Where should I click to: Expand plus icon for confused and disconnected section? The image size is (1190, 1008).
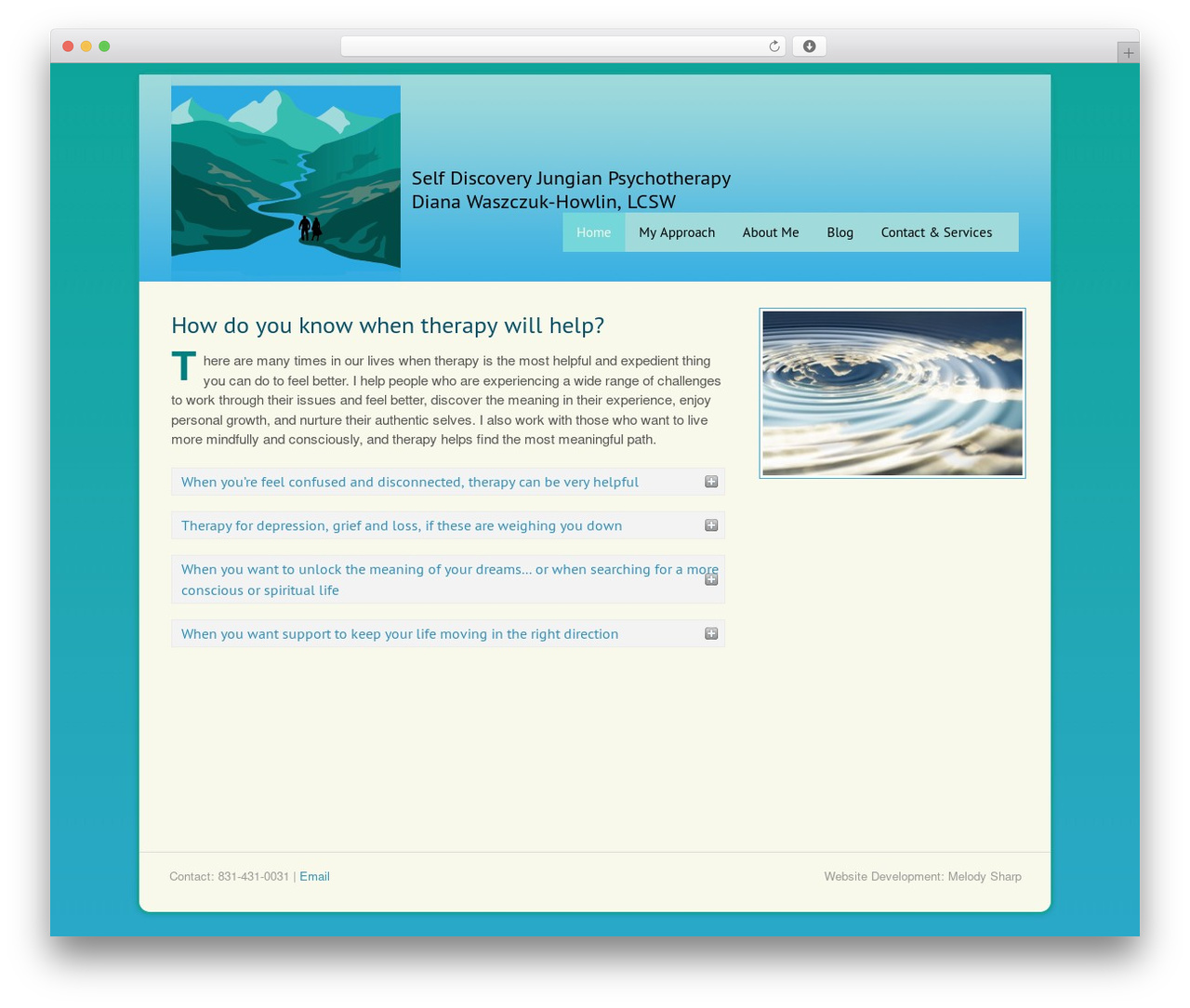[x=711, y=482]
